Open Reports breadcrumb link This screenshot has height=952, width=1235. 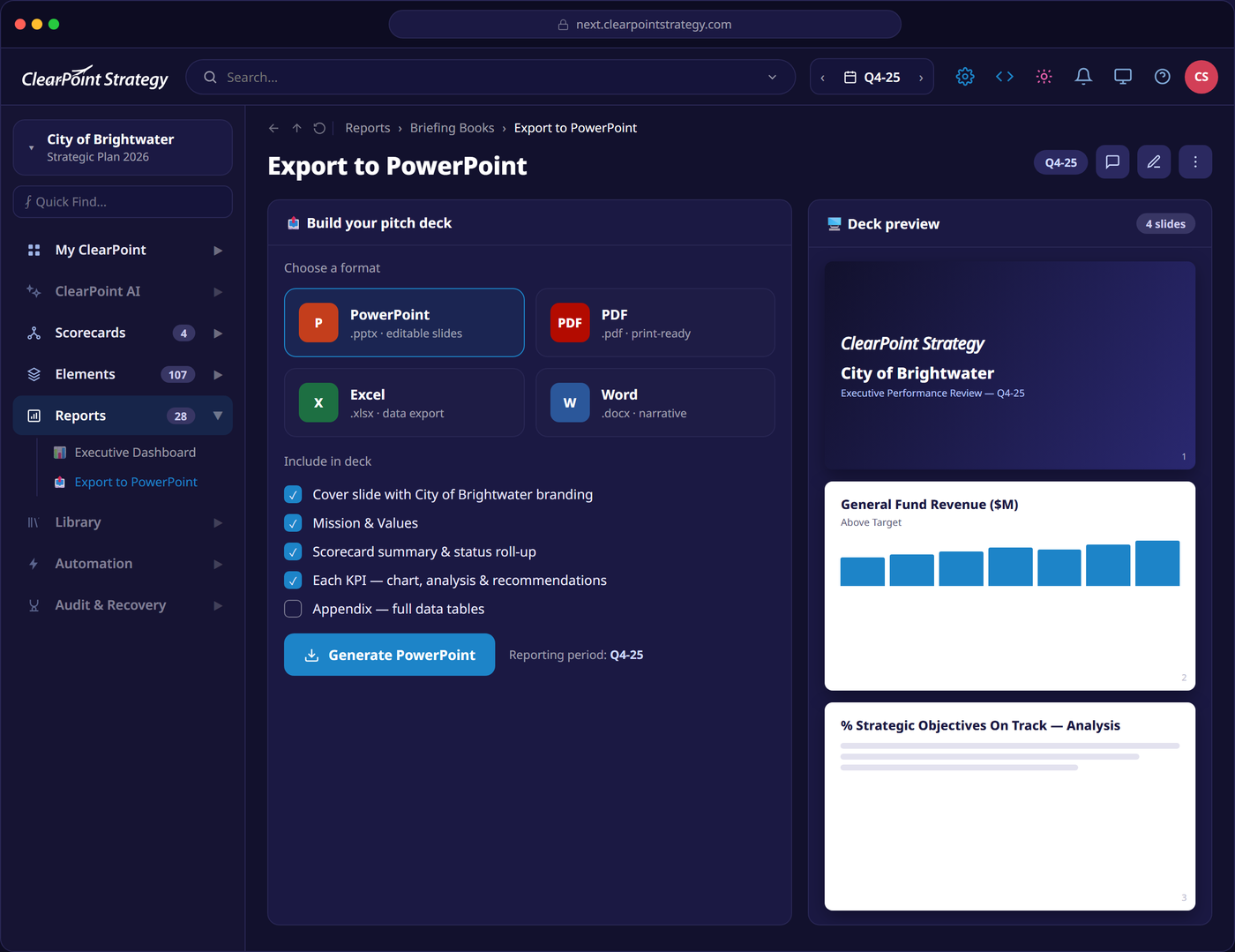368,128
